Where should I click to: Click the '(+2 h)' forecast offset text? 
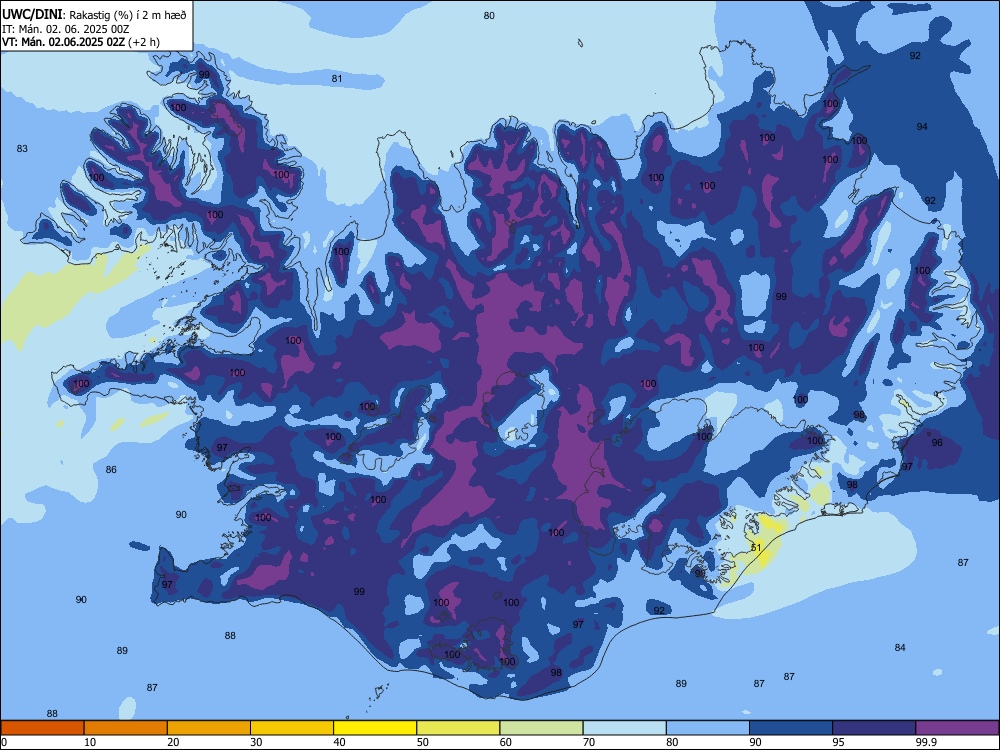tap(144, 42)
